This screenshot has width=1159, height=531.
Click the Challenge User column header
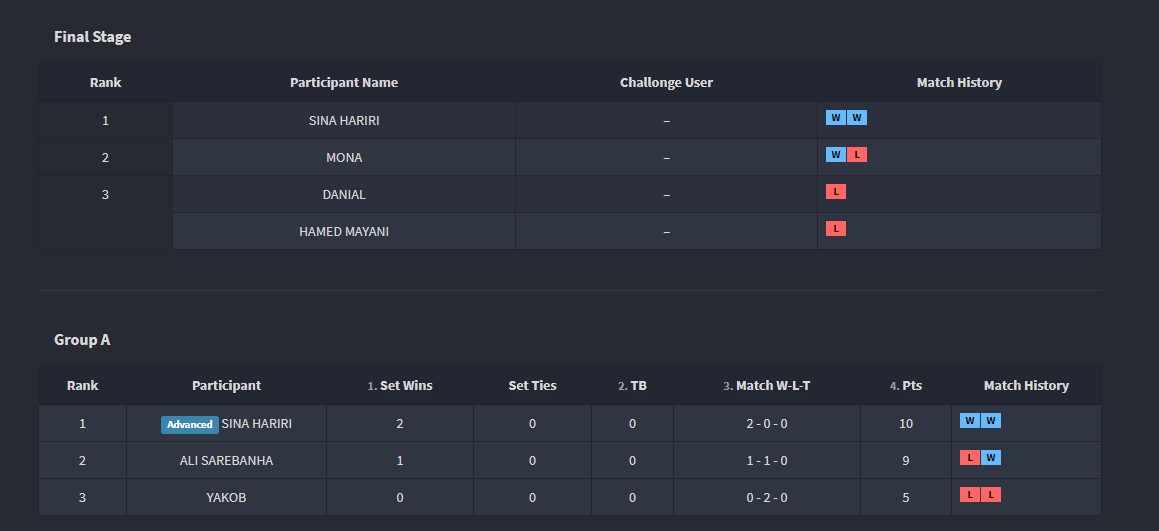(666, 83)
